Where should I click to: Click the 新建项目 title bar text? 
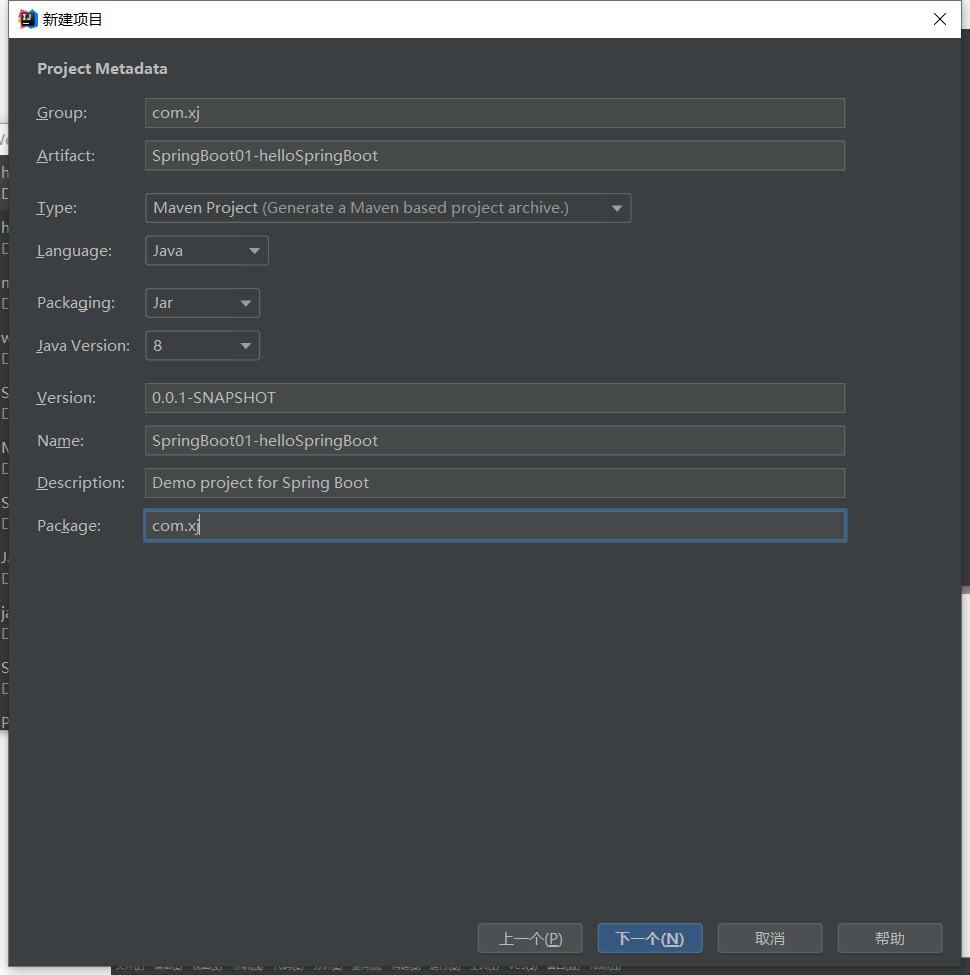(73, 19)
